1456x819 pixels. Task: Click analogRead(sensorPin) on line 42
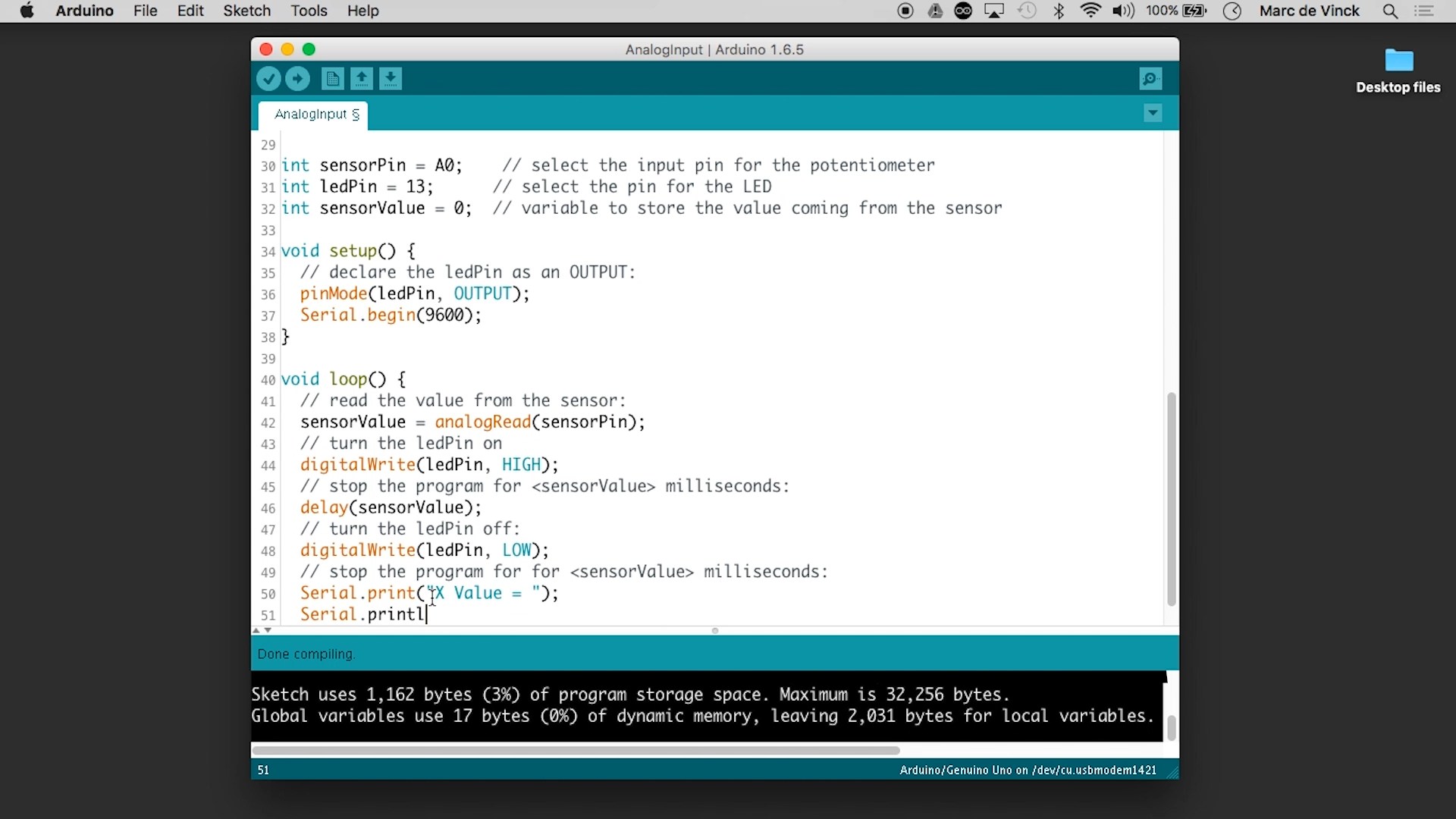540,422
